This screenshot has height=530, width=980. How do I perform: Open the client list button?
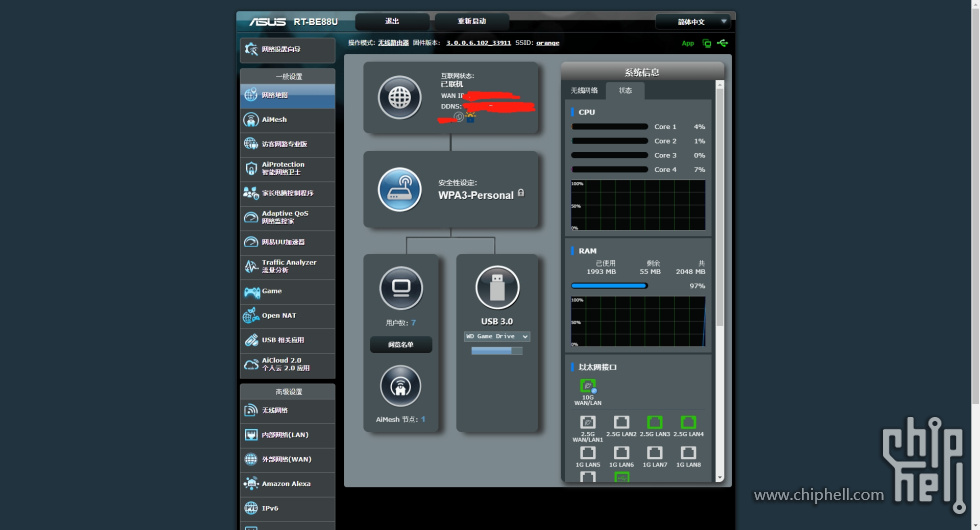401,344
